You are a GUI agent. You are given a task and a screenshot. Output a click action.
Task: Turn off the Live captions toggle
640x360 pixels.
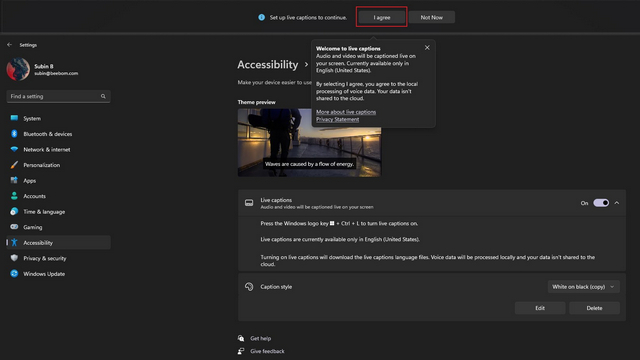(601, 203)
